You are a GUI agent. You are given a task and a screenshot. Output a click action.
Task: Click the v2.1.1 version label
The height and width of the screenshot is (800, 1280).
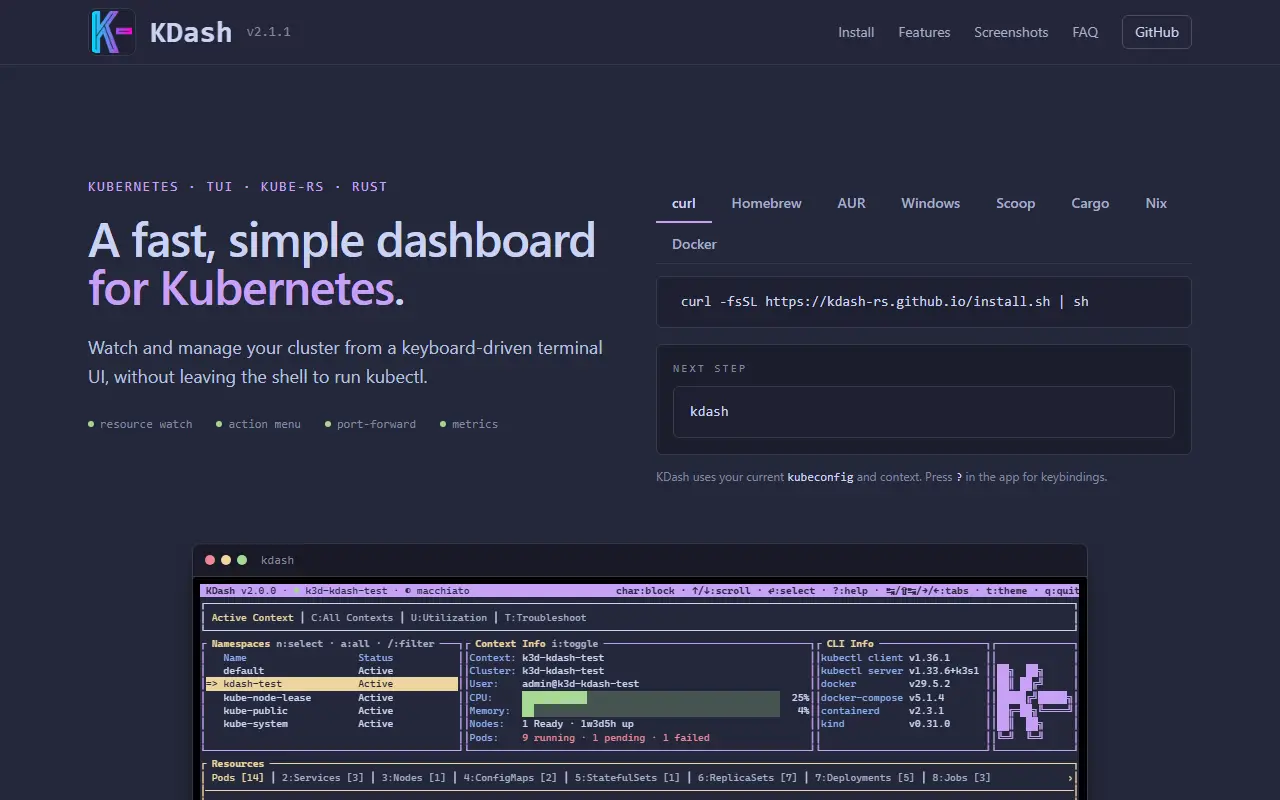[269, 32]
